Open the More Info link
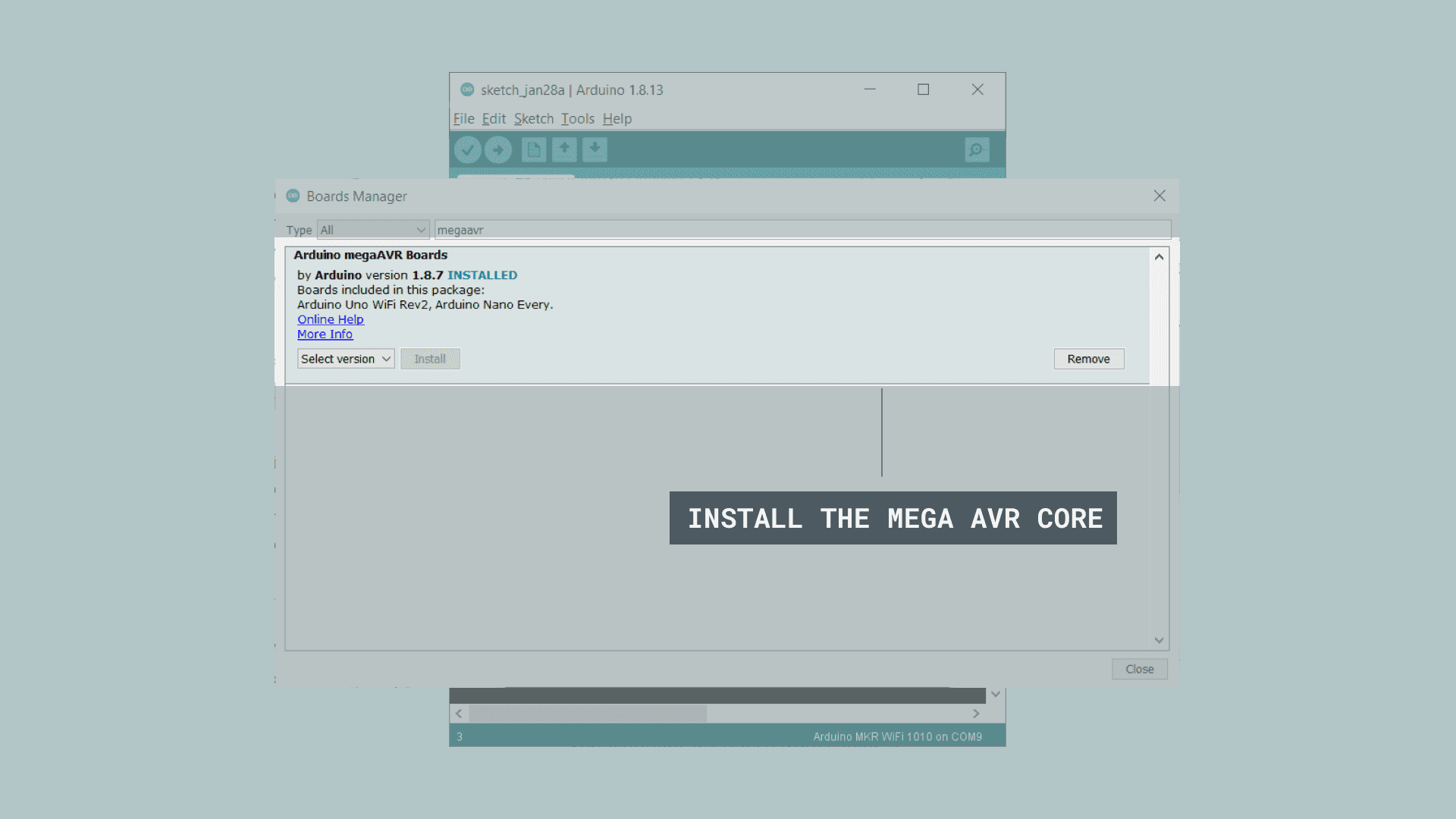 click(x=325, y=334)
